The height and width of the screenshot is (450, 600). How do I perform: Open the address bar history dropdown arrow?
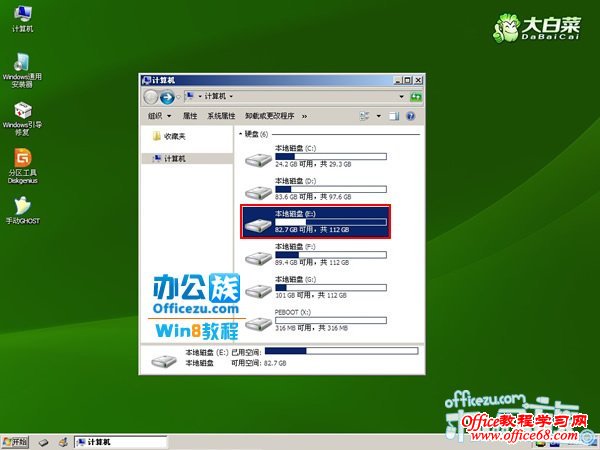tap(401, 97)
